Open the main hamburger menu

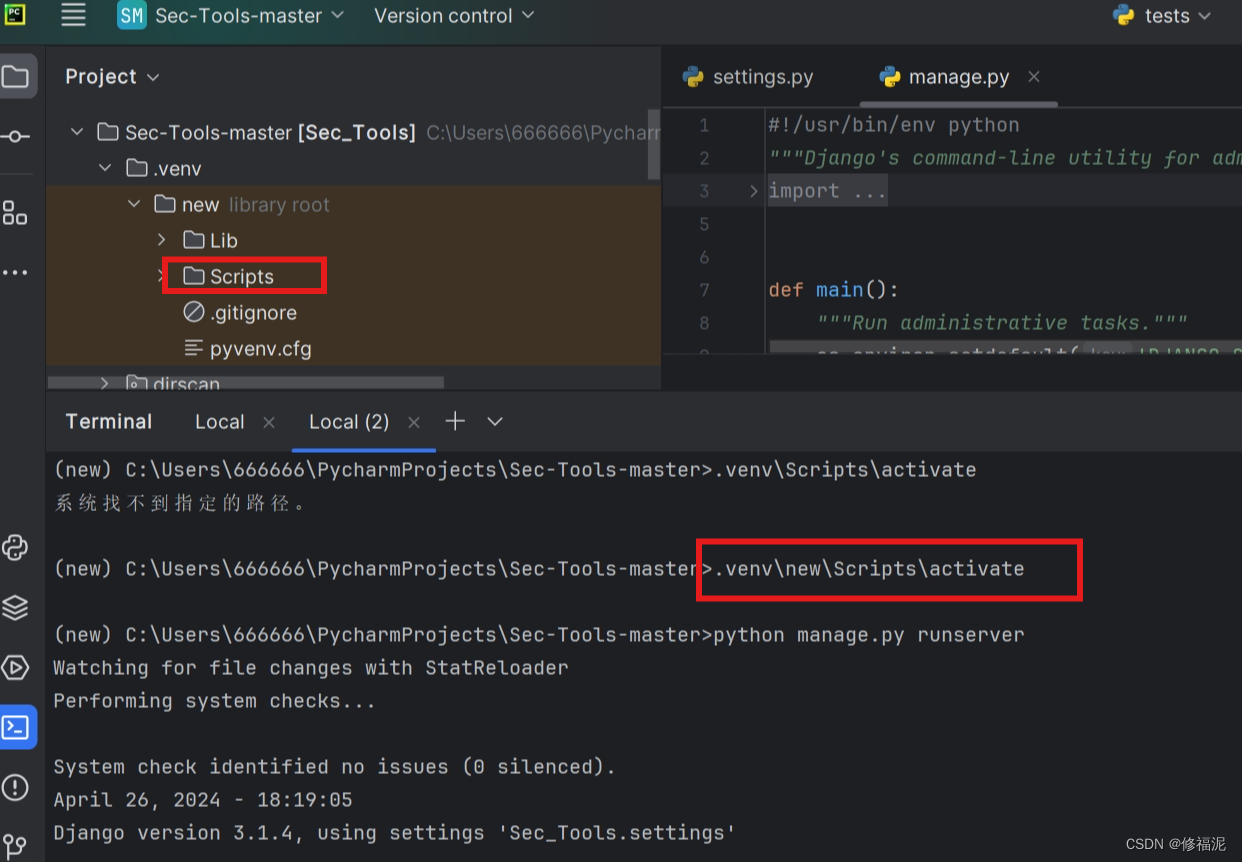pos(73,15)
